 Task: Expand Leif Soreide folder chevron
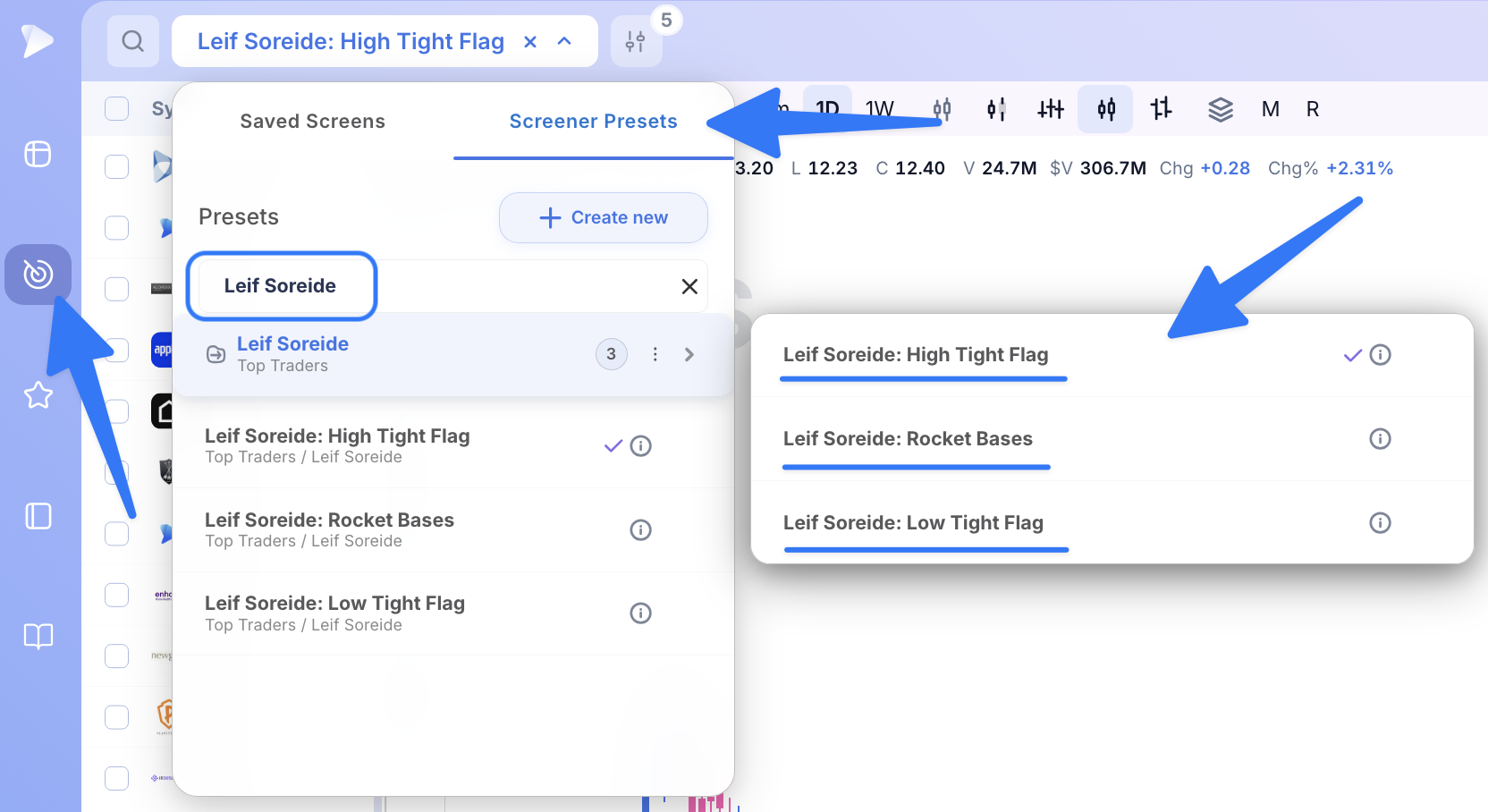689,354
